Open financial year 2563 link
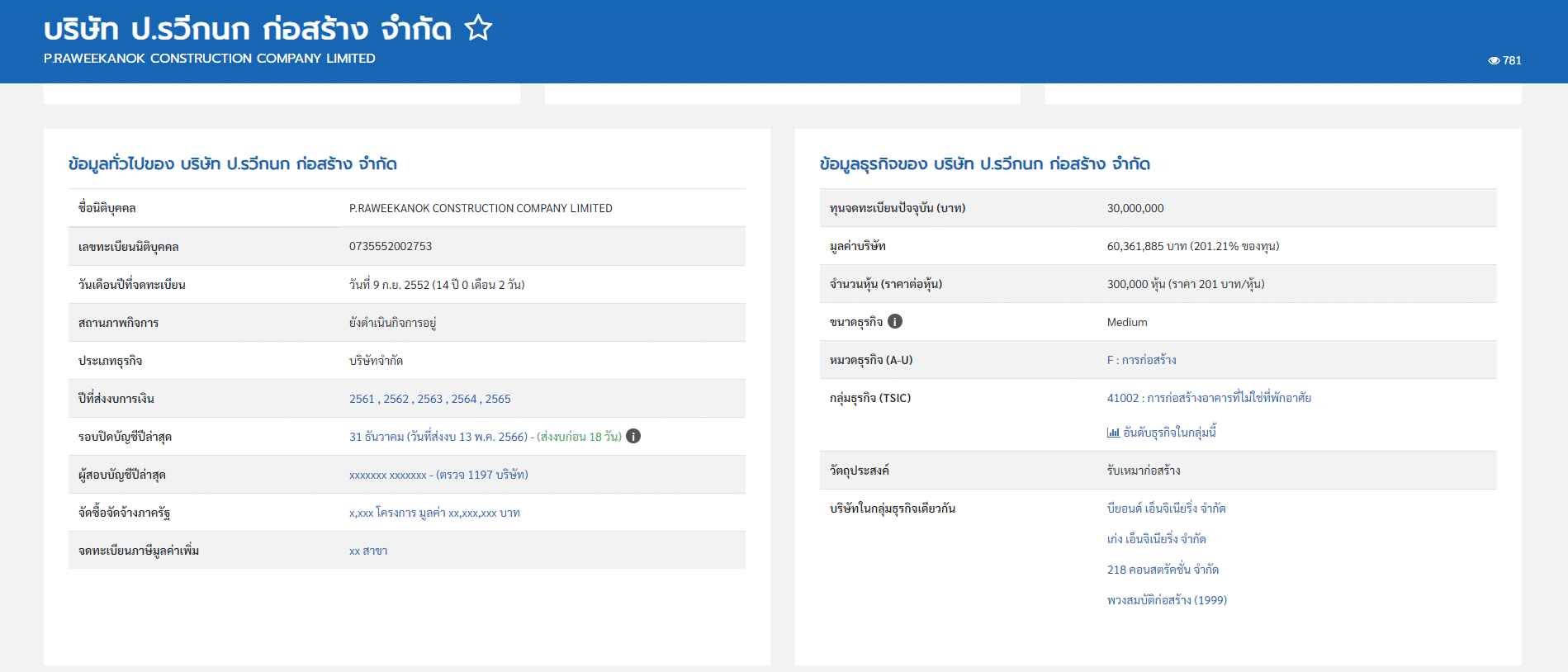The image size is (1568, 672). pyautogui.click(x=429, y=399)
